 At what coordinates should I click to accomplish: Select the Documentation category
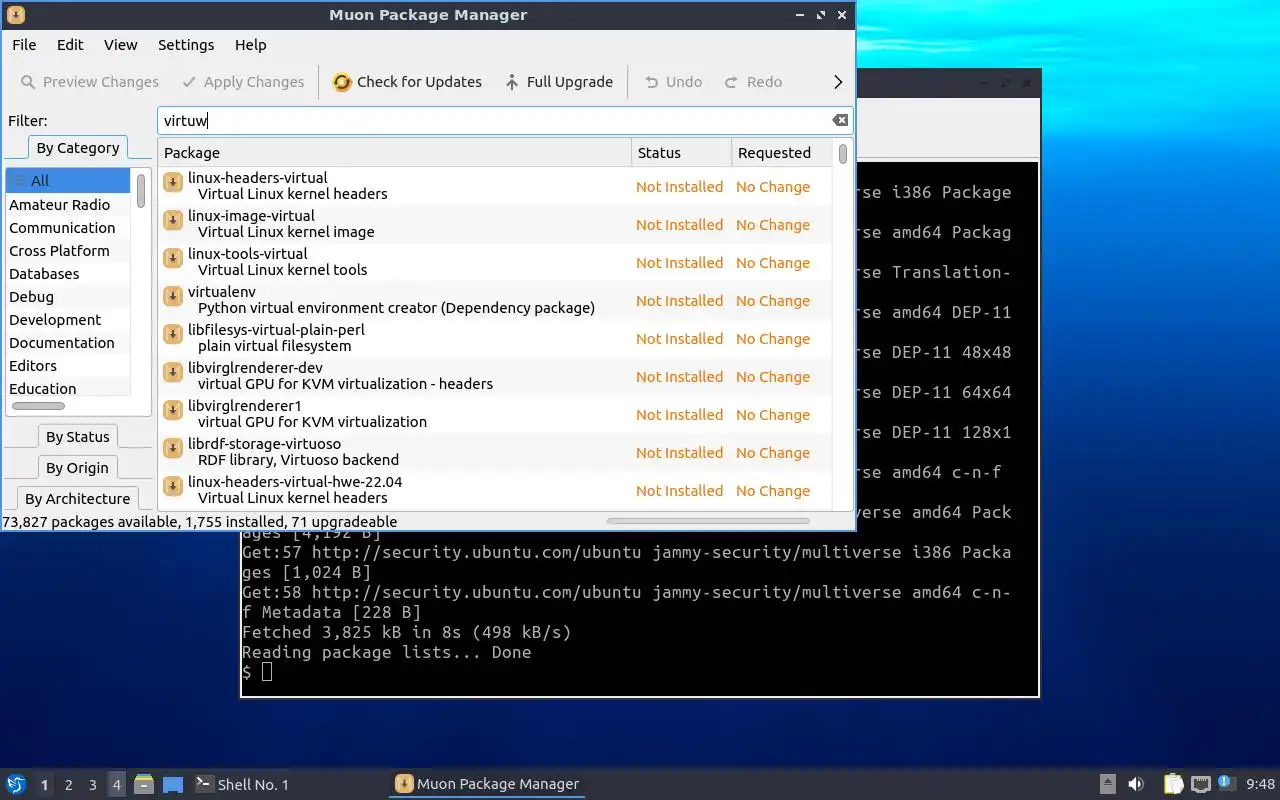pyautogui.click(x=68, y=342)
